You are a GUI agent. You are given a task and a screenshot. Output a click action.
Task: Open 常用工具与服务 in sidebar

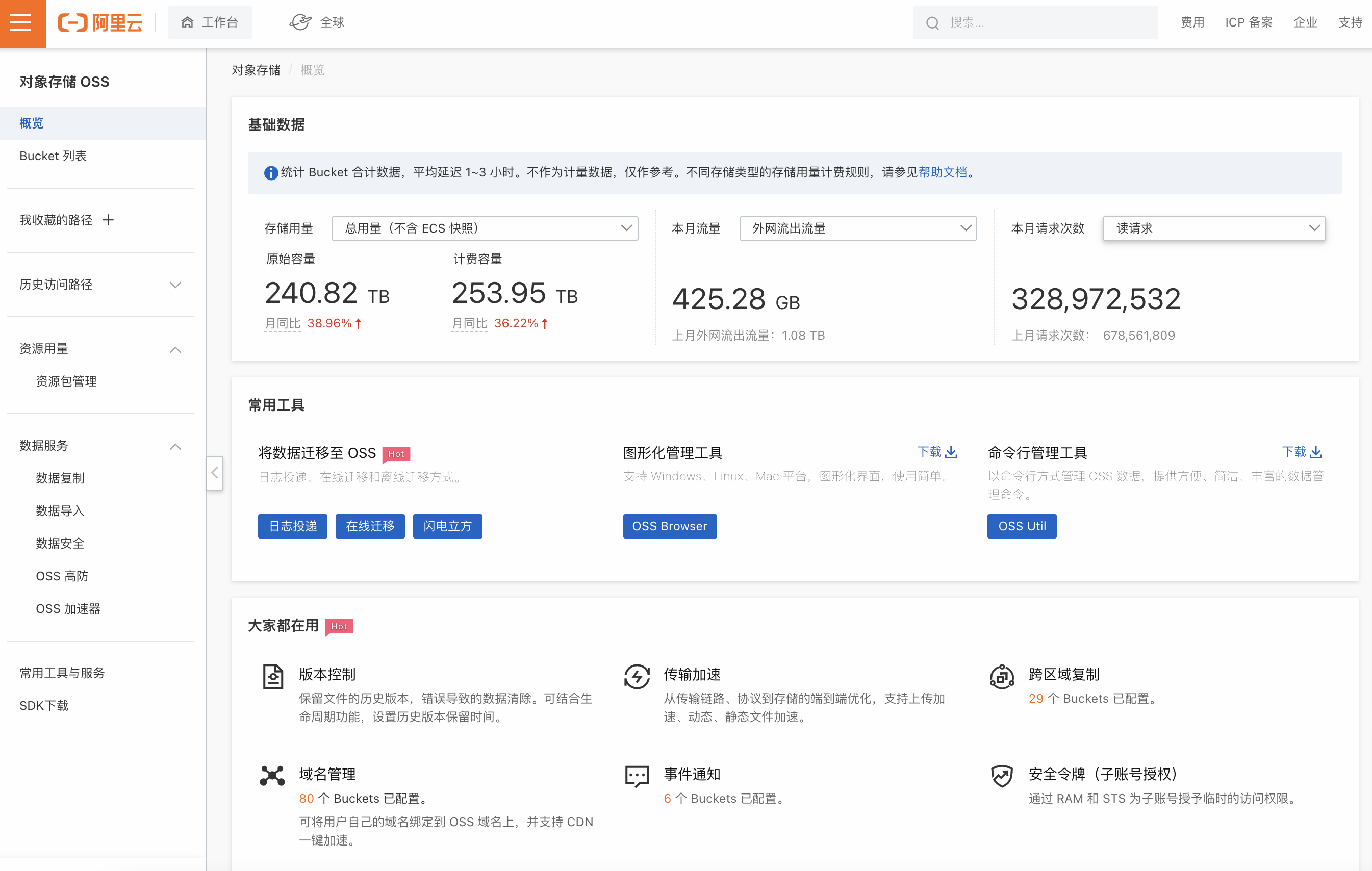pos(62,673)
